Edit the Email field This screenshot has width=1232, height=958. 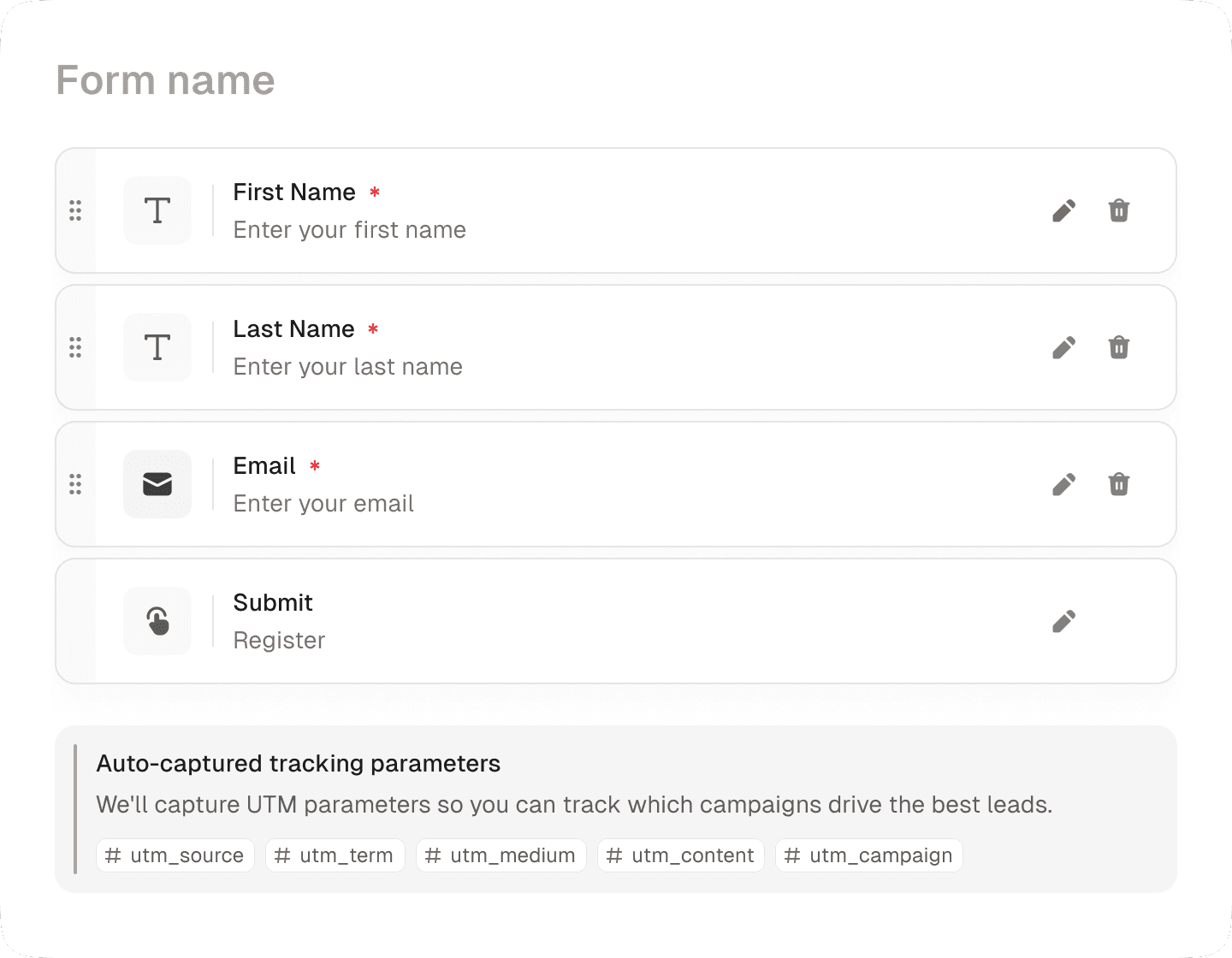(x=1063, y=484)
